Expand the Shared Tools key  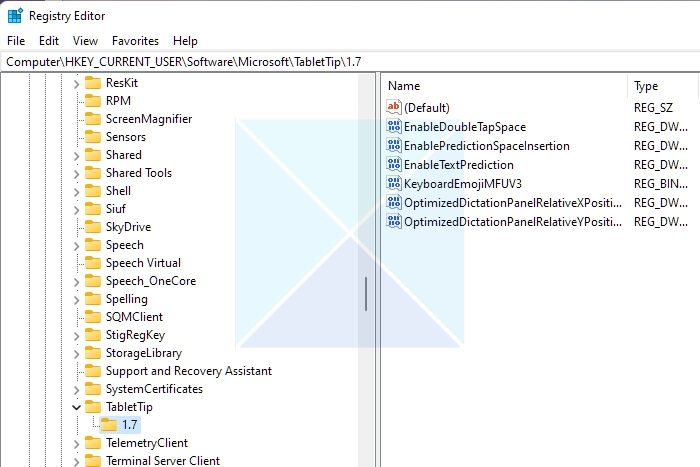(76, 173)
